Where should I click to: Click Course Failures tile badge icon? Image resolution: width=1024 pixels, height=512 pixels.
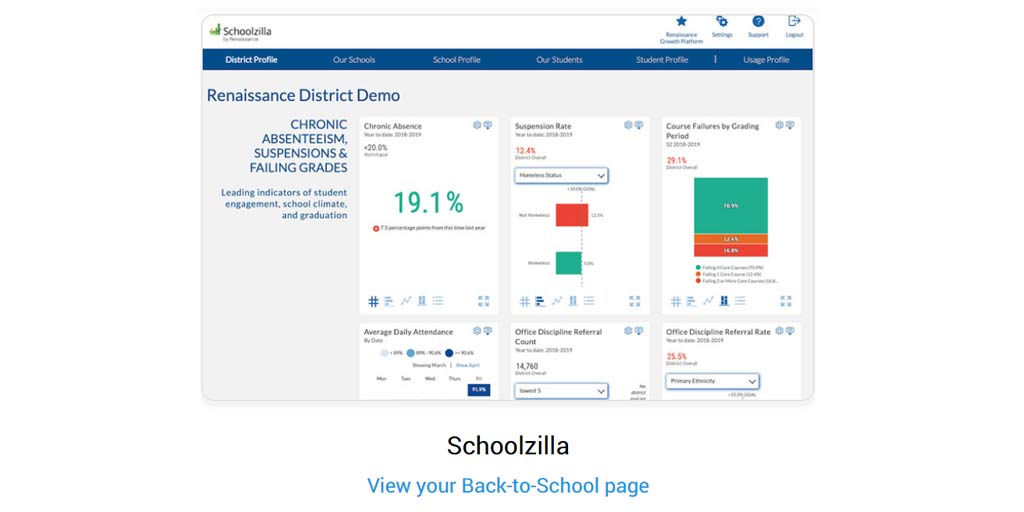(x=790, y=125)
